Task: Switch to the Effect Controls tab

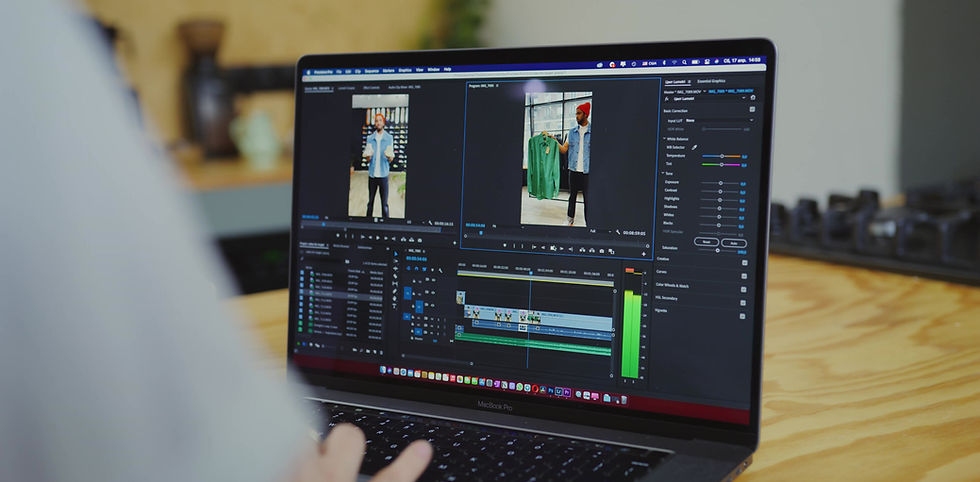Action: coord(371,88)
